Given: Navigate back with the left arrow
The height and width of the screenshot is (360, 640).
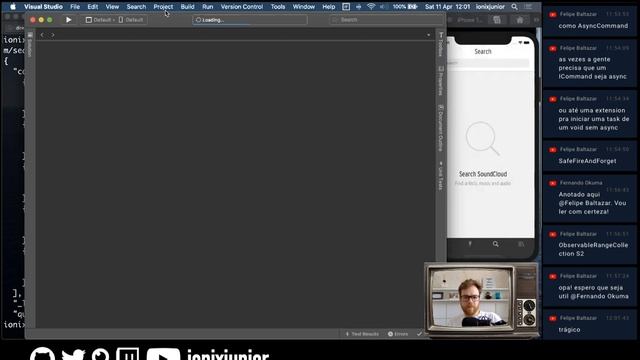Looking at the screenshot, I should pyautogui.click(x=42, y=35).
